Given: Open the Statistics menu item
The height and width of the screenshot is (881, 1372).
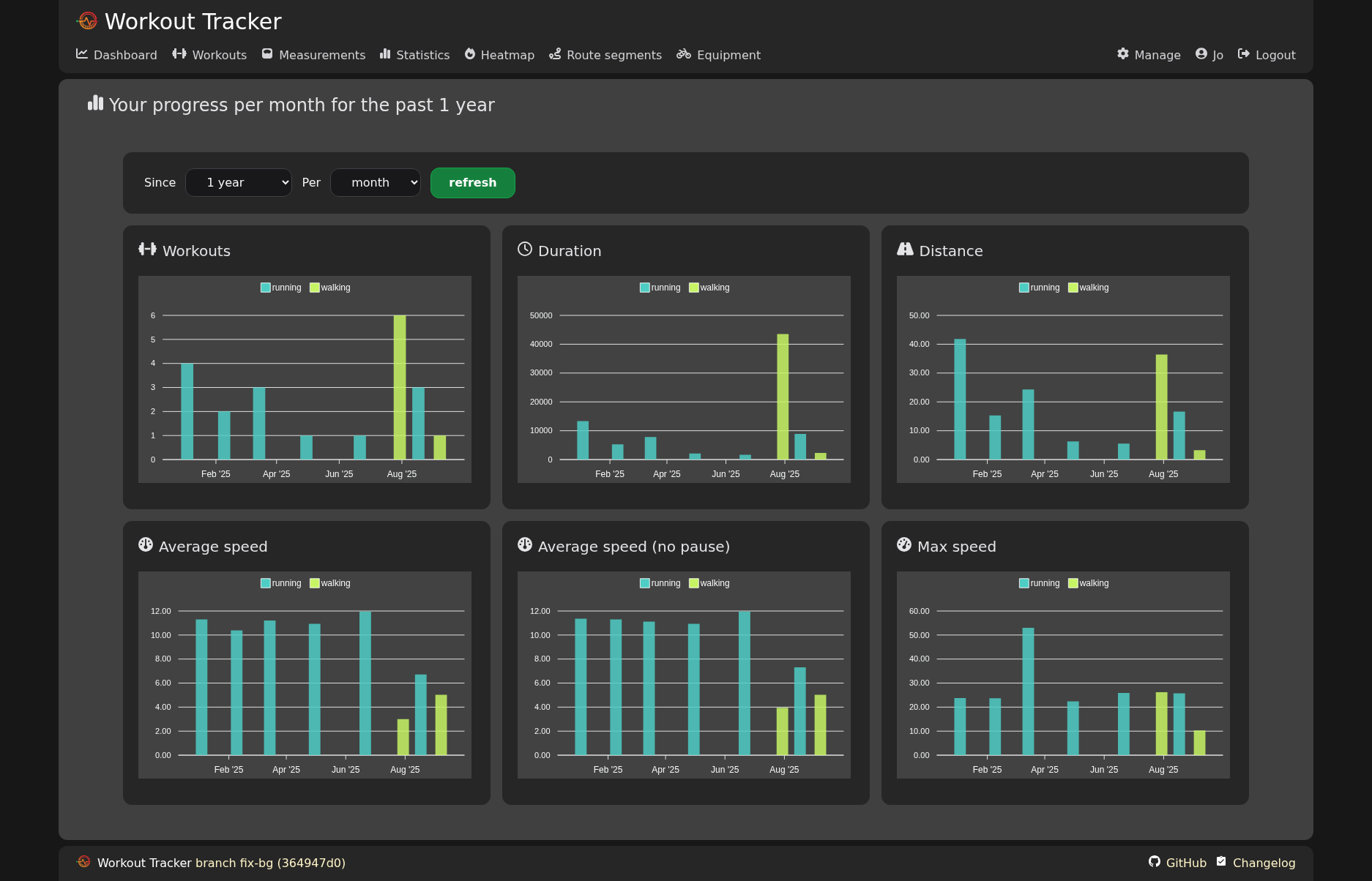Looking at the screenshot, I should tap(414, 55).
